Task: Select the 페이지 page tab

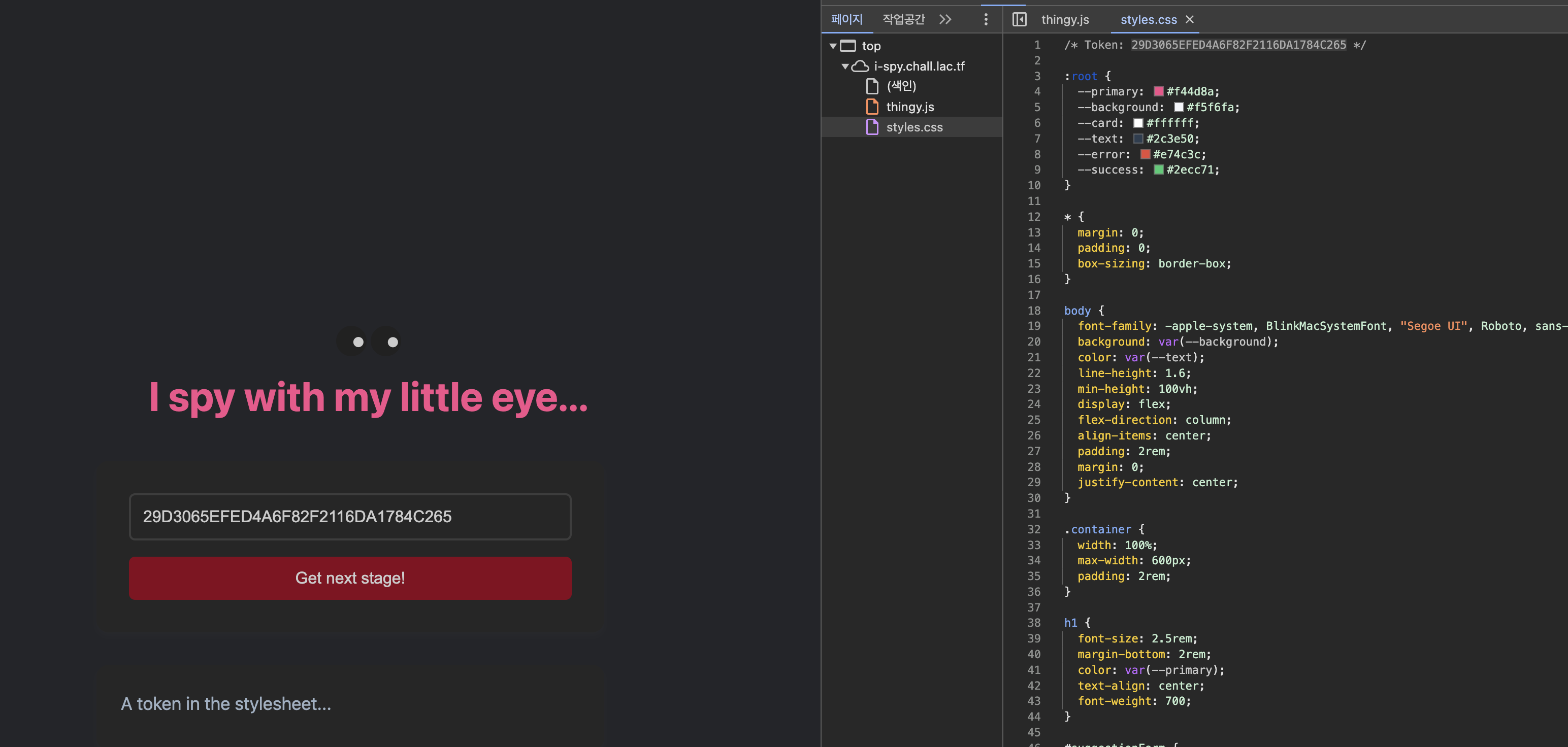Action: pos(846,19)
